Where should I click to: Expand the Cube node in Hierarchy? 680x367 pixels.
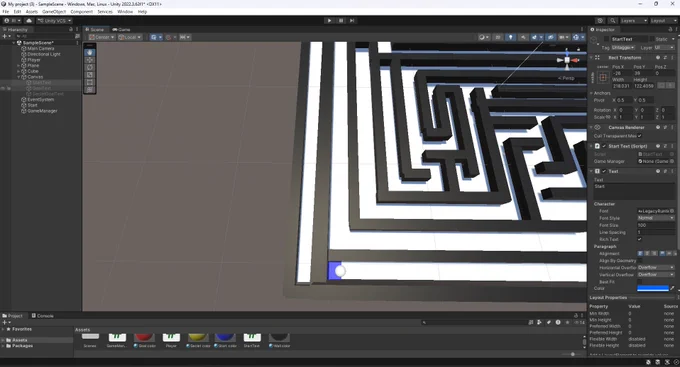click(x=19, y=71)
